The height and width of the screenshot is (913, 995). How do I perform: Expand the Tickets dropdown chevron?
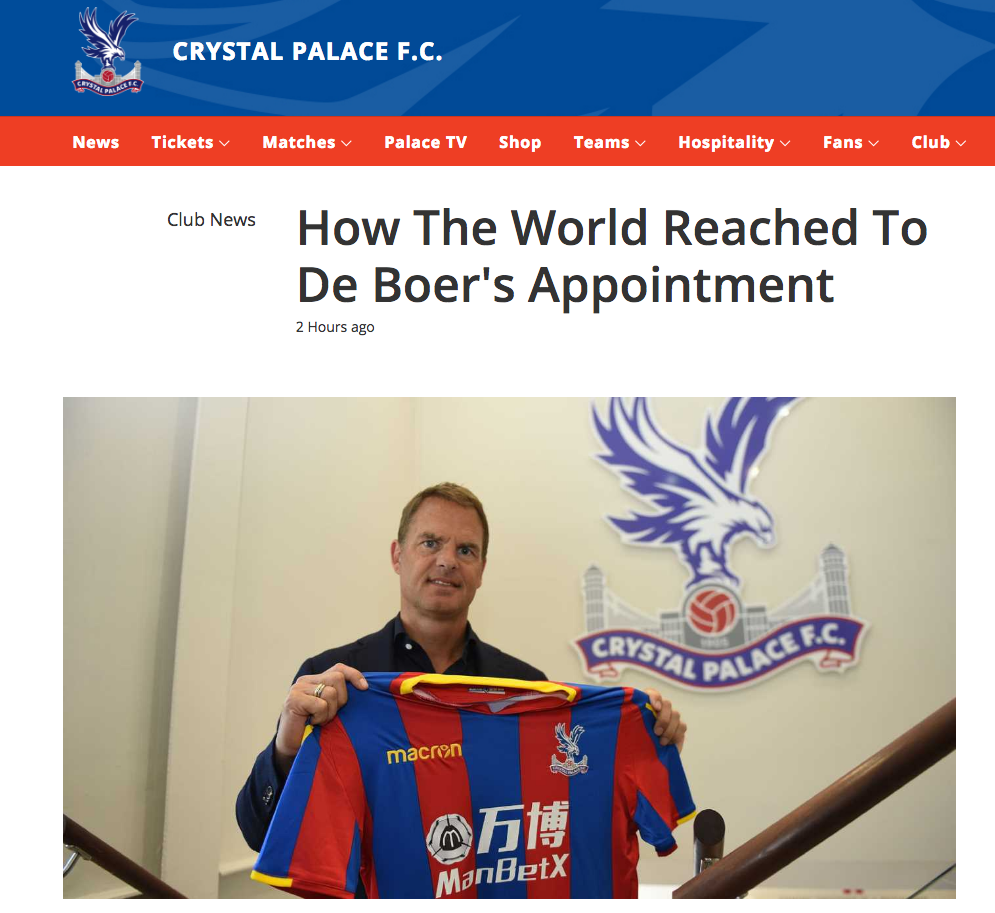pos(224,143)
